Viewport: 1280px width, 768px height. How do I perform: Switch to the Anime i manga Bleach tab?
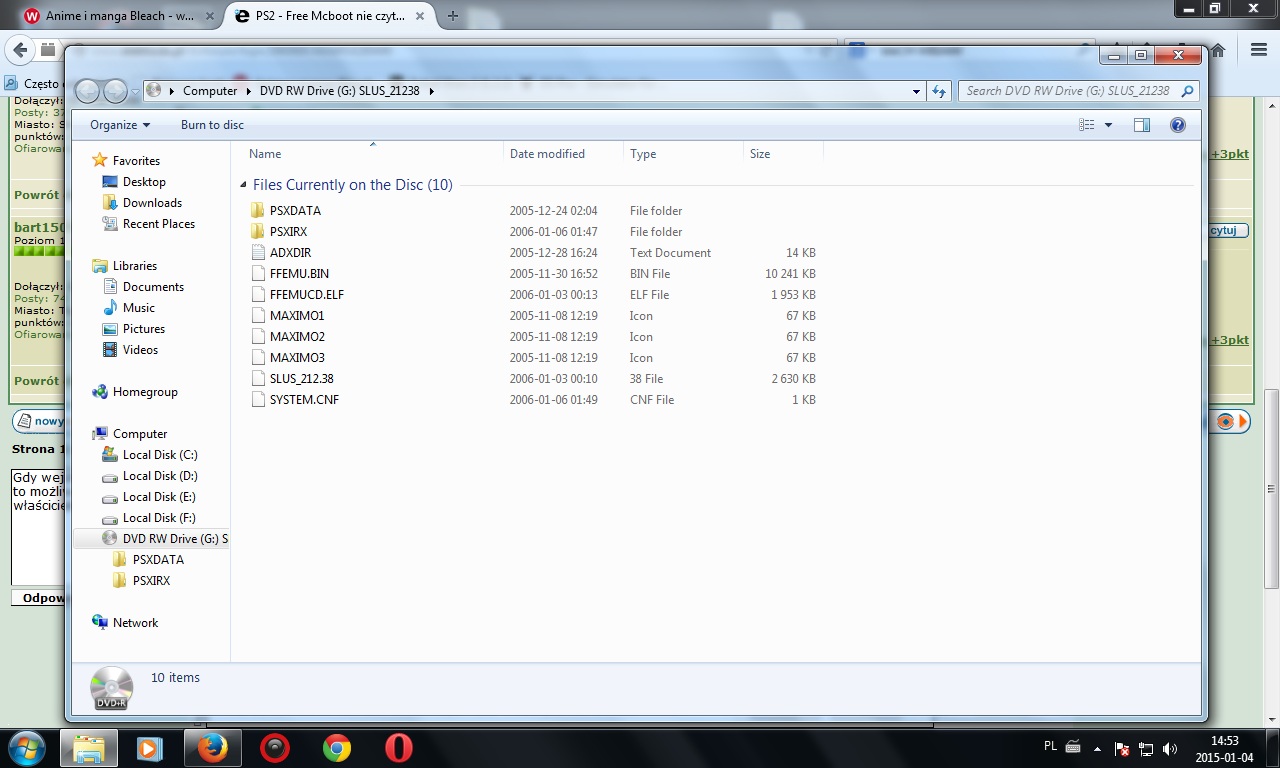click(x=118, y=16)
